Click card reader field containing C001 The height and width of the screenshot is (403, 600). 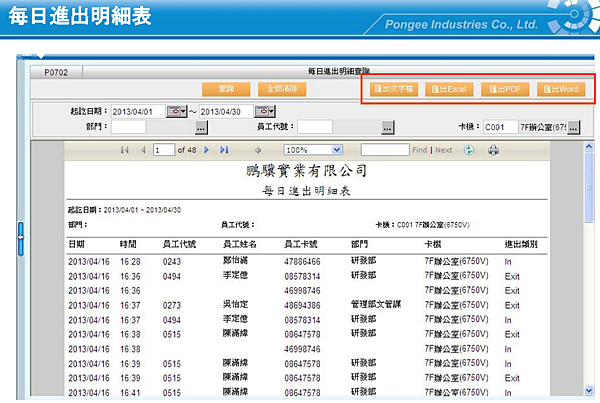tap(500, 127)
